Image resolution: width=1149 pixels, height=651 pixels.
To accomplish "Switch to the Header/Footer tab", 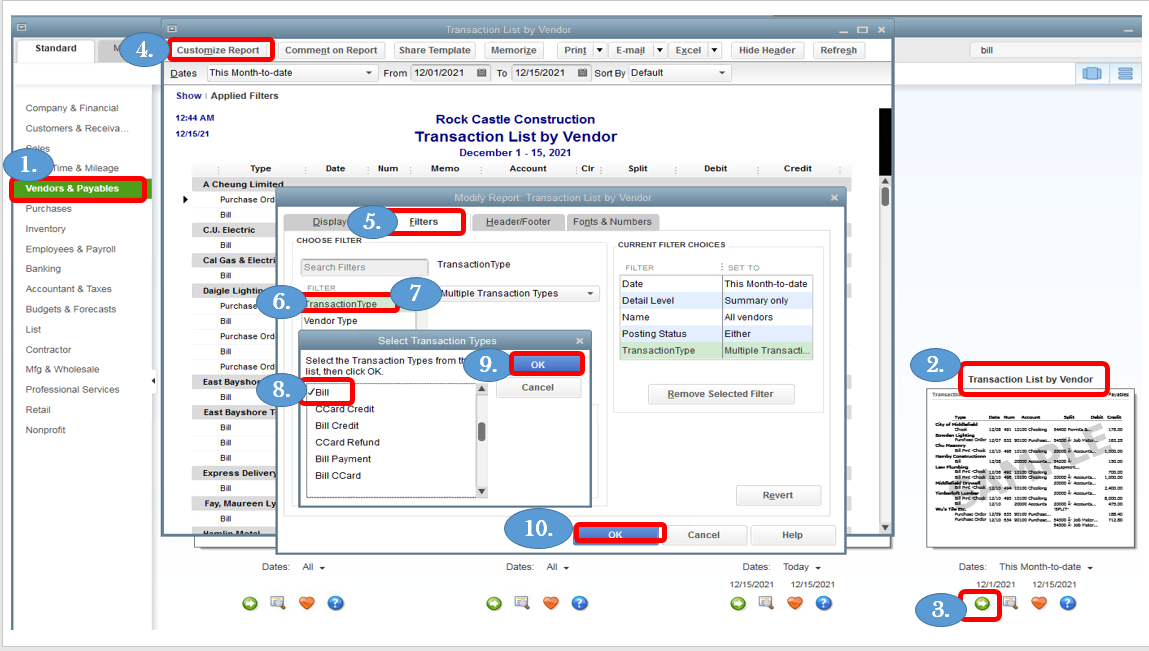I will [x=518, y=221].
